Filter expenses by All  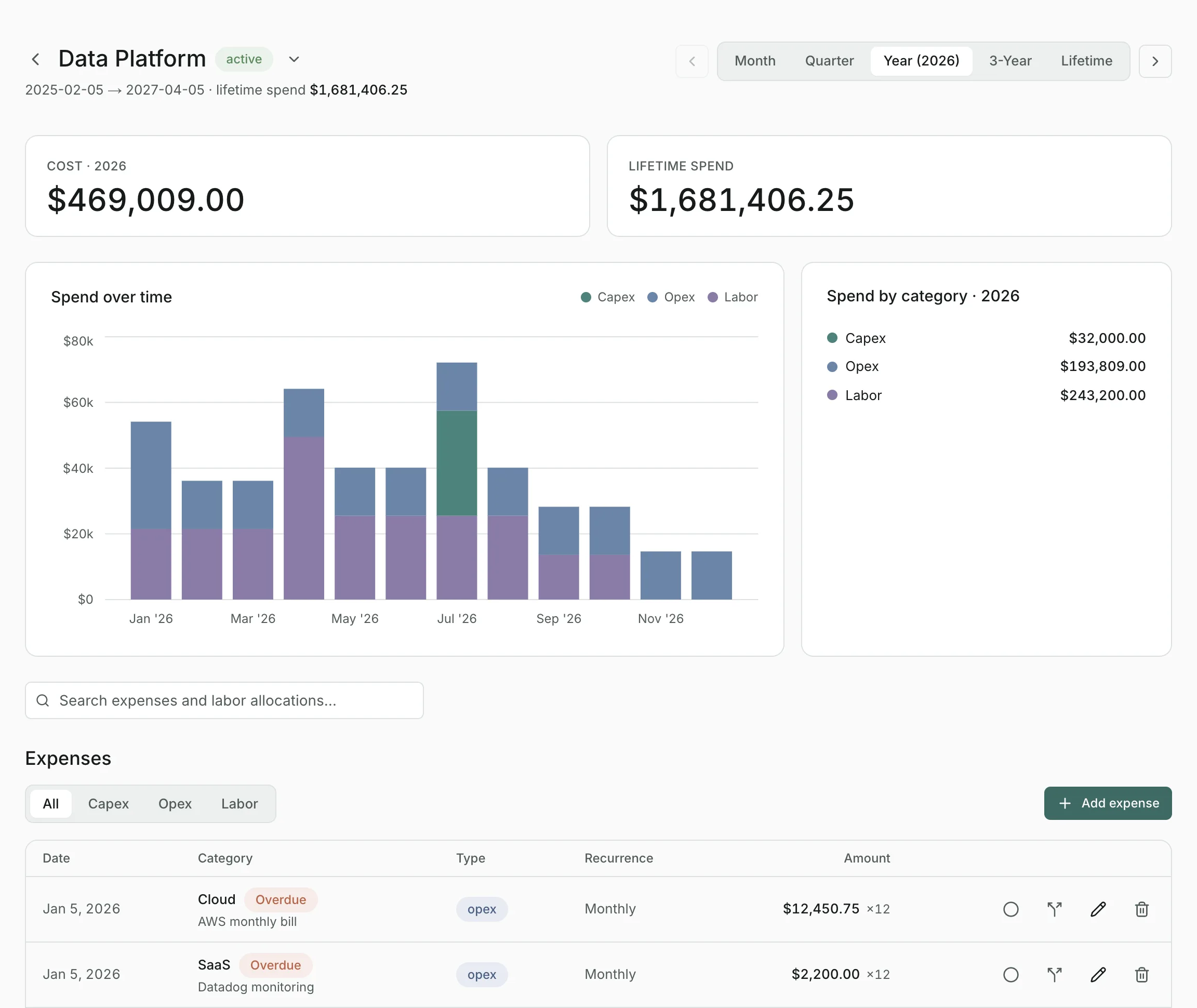click(x=51, y=804)
